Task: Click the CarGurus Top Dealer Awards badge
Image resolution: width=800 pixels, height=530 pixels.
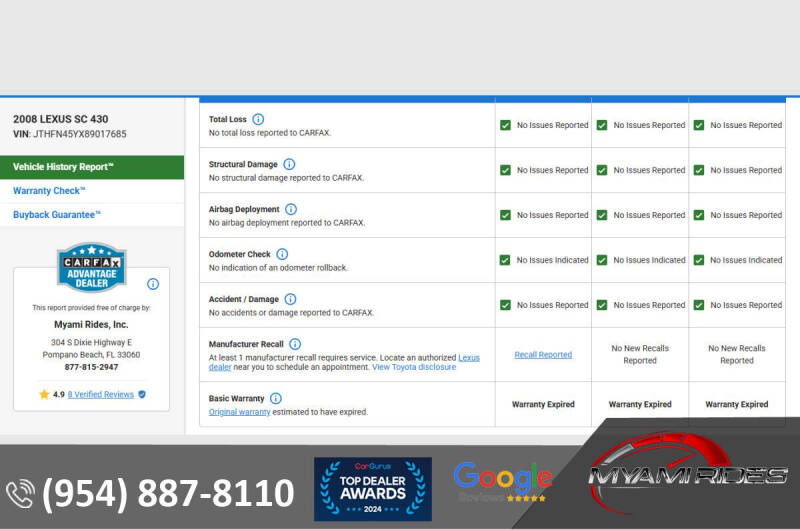Action: click(x=373, y=489)
